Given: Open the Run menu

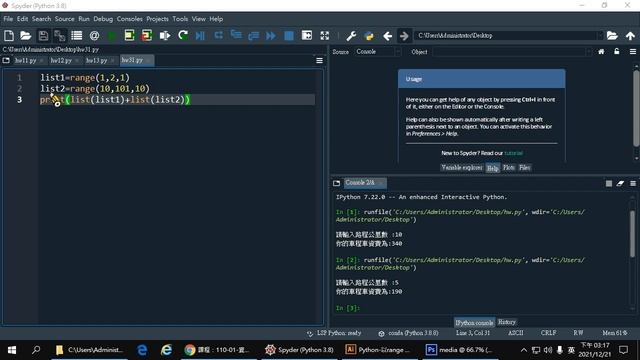Looking at the screenshot, I should [x=84, y=19].
